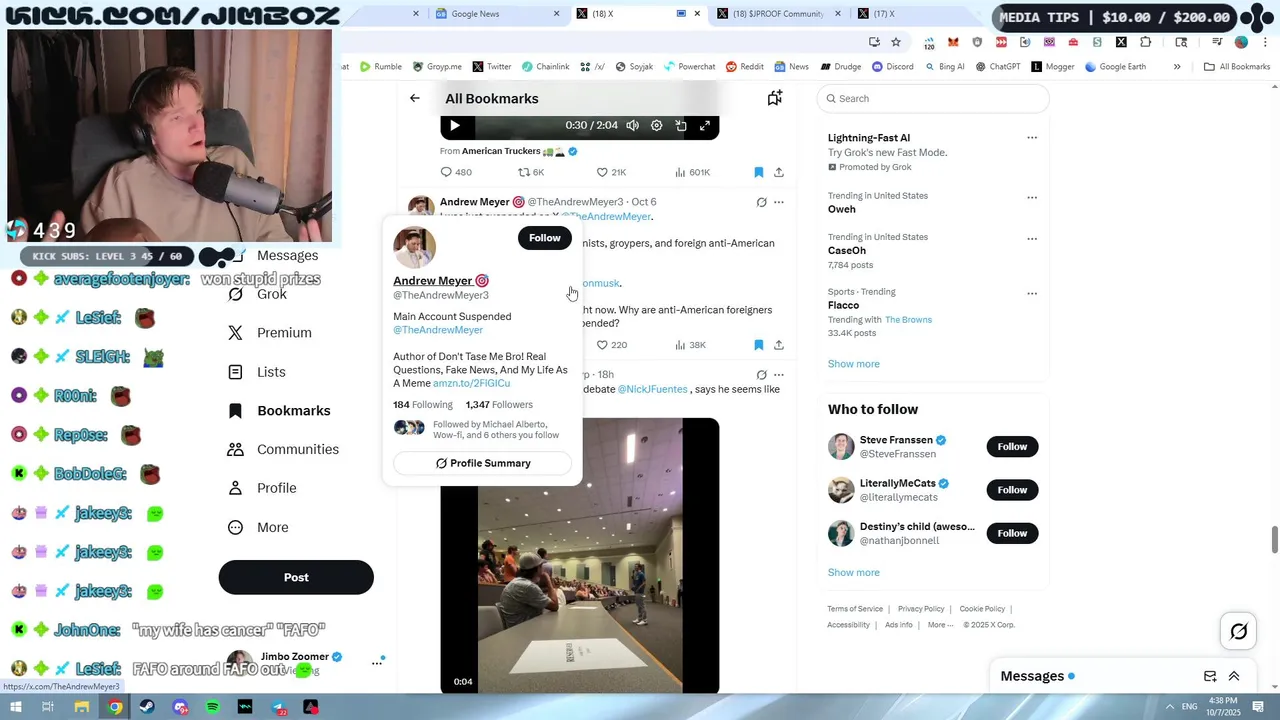This screenshot has width=1280, height=720.
Task: Mute the video using the volume icon
Action: click(x=632, y=125)
